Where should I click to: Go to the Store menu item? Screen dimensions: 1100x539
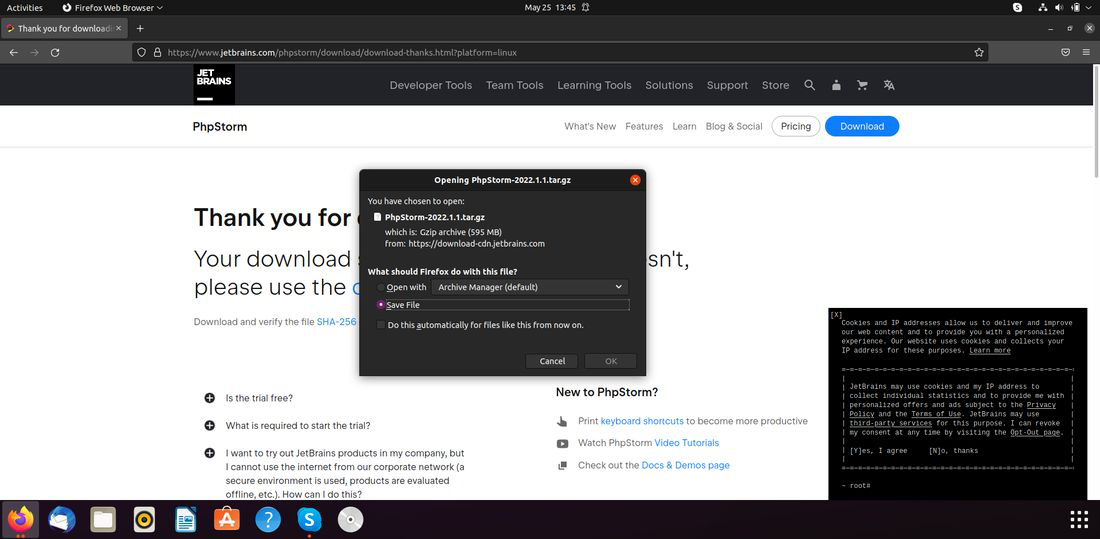(776, 85)
